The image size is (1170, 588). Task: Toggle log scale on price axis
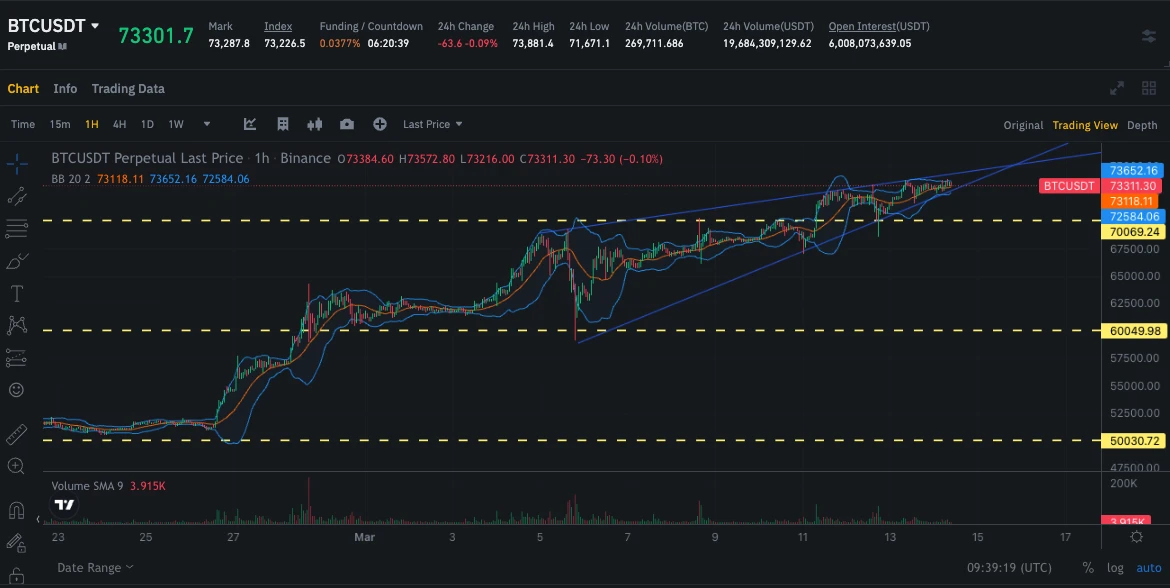coord(1115,568)
